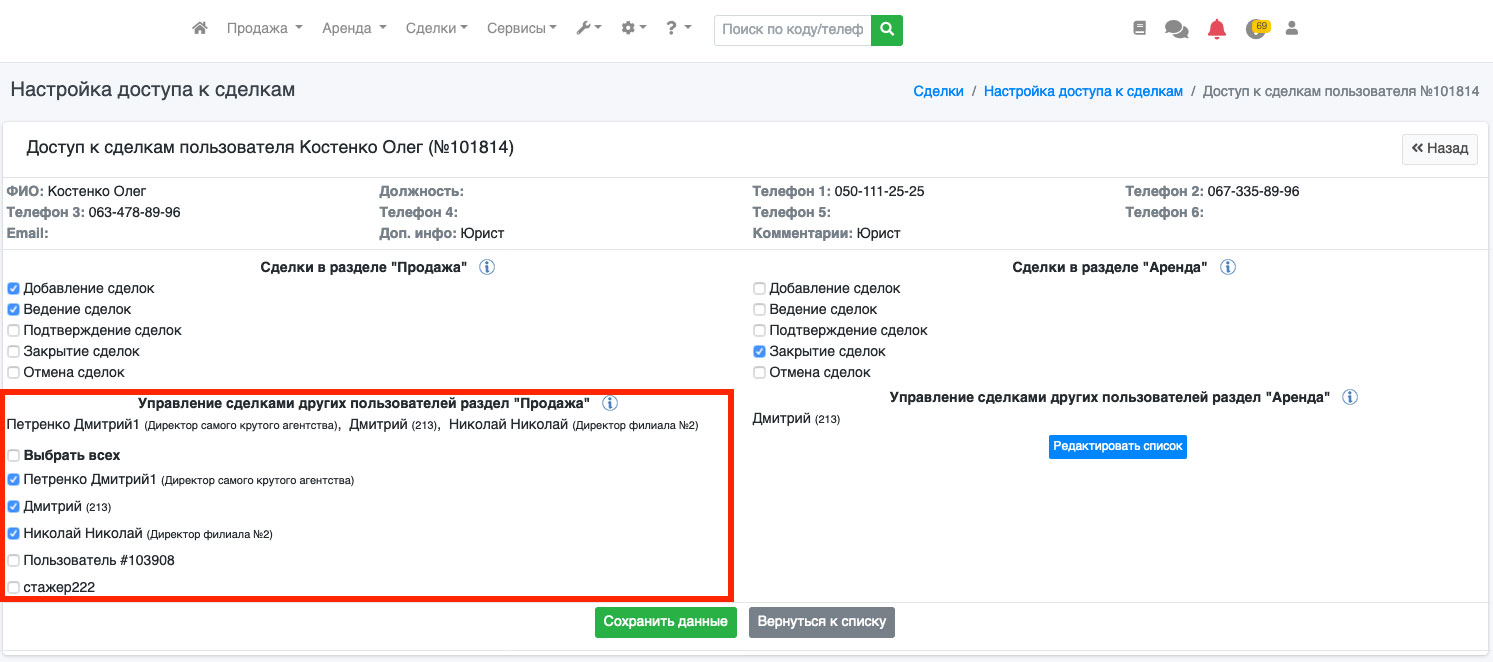Check the стажер222 user checkbox
Viewport: 1493px width, 662px height.
click(x=14, y=588)
